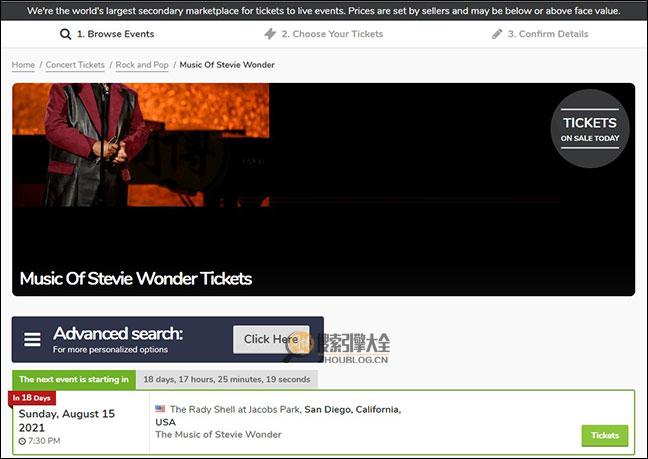Click the round Tickets On Sale Today badge
This screenshot has height=459, width=648.
(589, 130)
